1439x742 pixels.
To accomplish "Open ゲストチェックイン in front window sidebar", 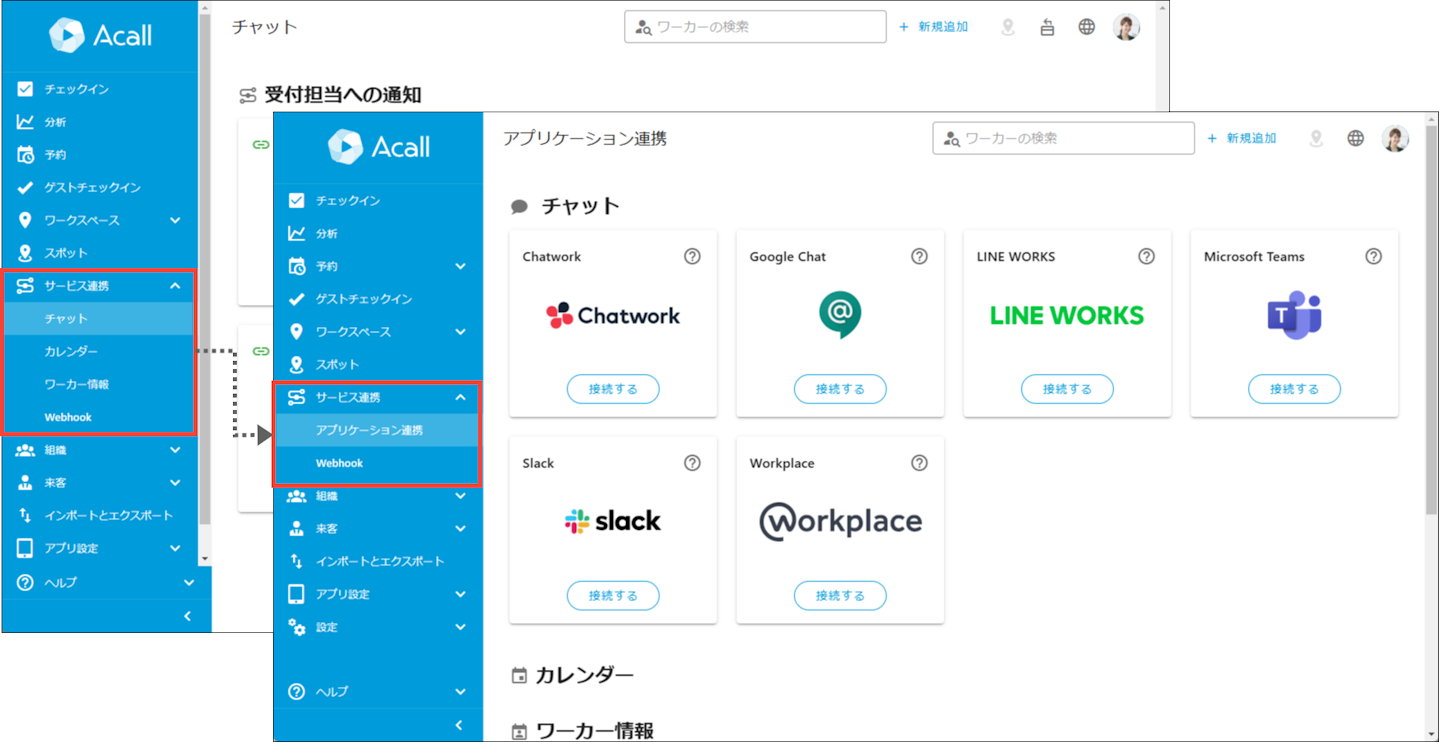I will coord(377,299).
